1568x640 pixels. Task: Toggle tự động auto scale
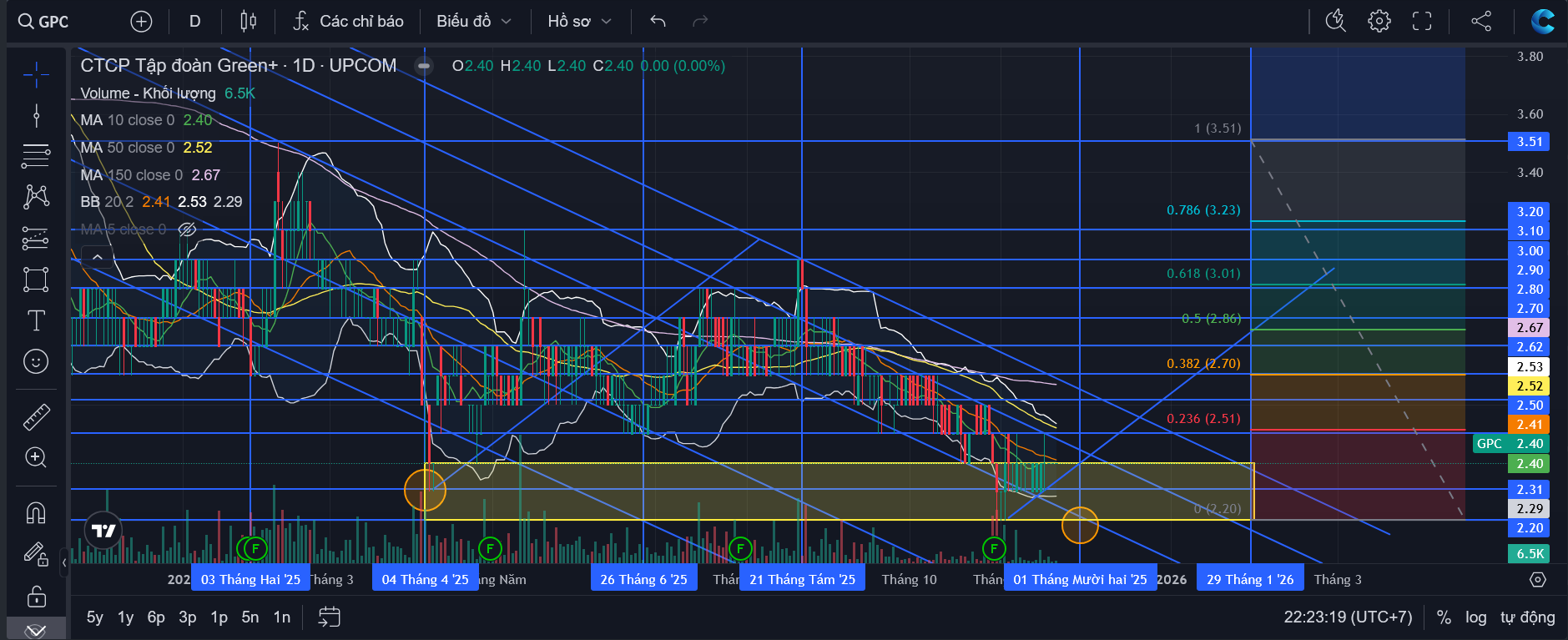click(1528, 617)
